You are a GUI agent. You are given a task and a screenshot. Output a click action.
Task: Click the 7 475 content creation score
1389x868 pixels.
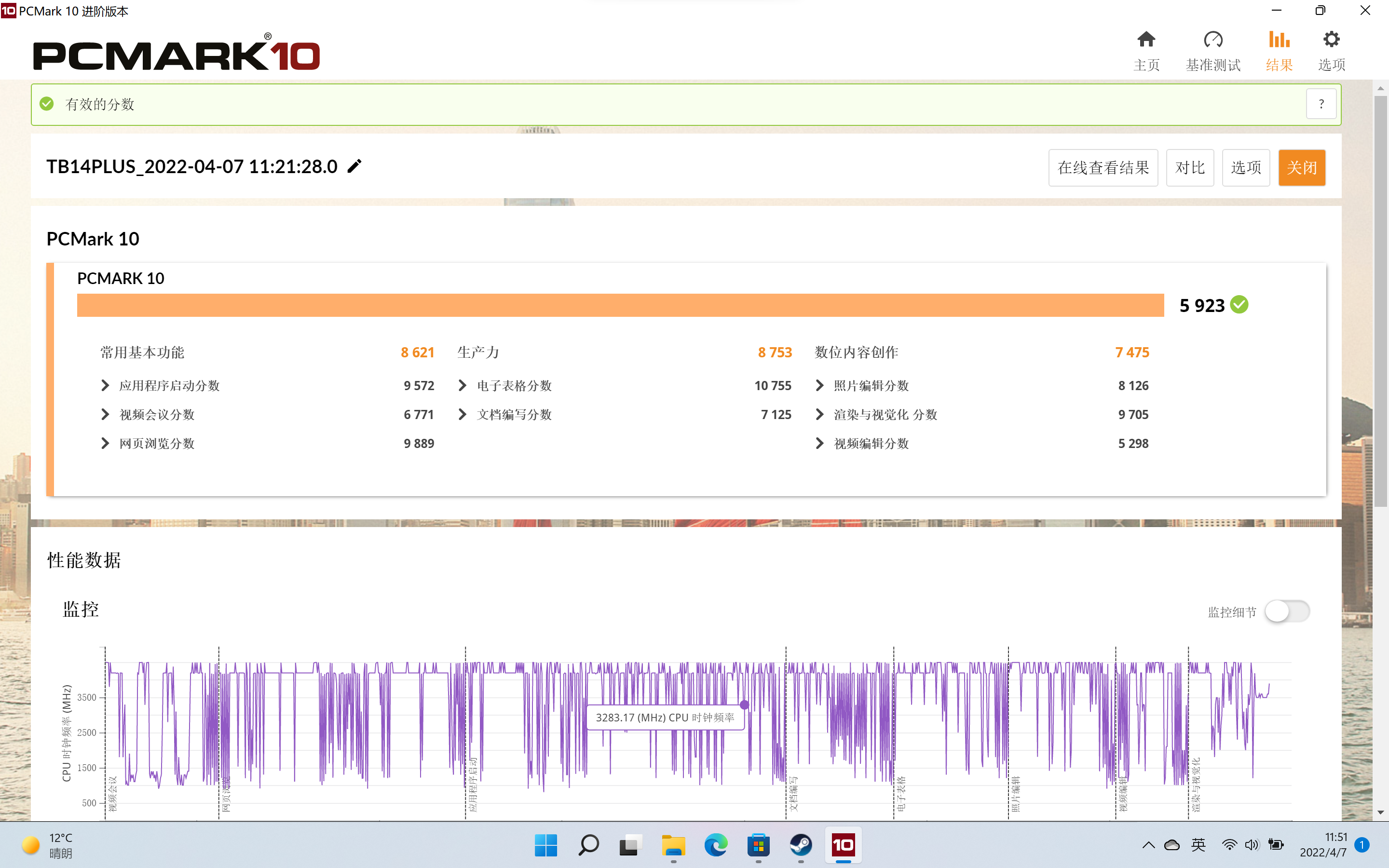pyautogui.click(x=1132, y=353)
